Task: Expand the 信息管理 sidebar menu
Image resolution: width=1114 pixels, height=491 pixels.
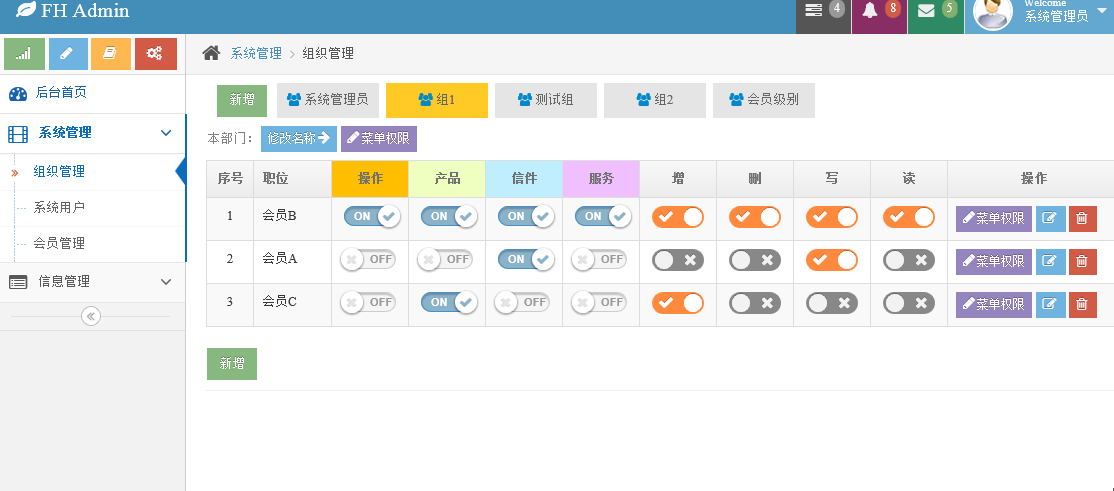Action: [x=166, y=281]
